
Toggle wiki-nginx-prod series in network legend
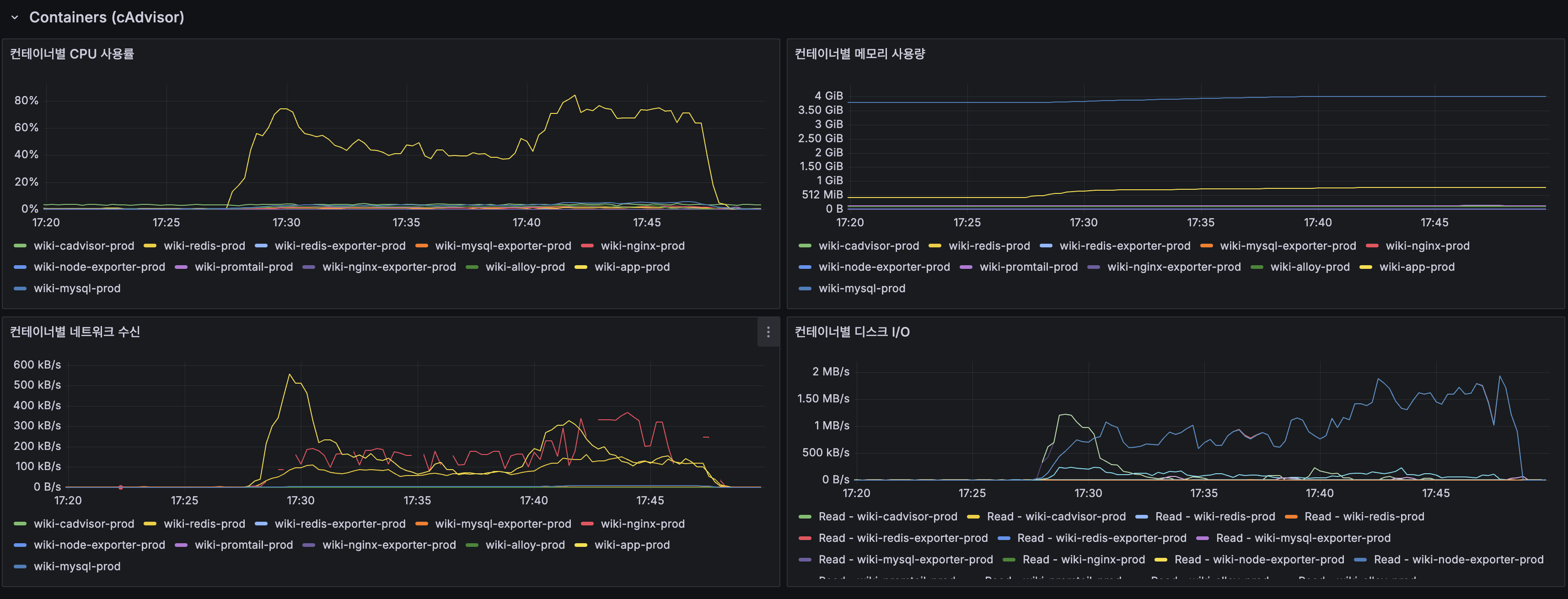642,524
